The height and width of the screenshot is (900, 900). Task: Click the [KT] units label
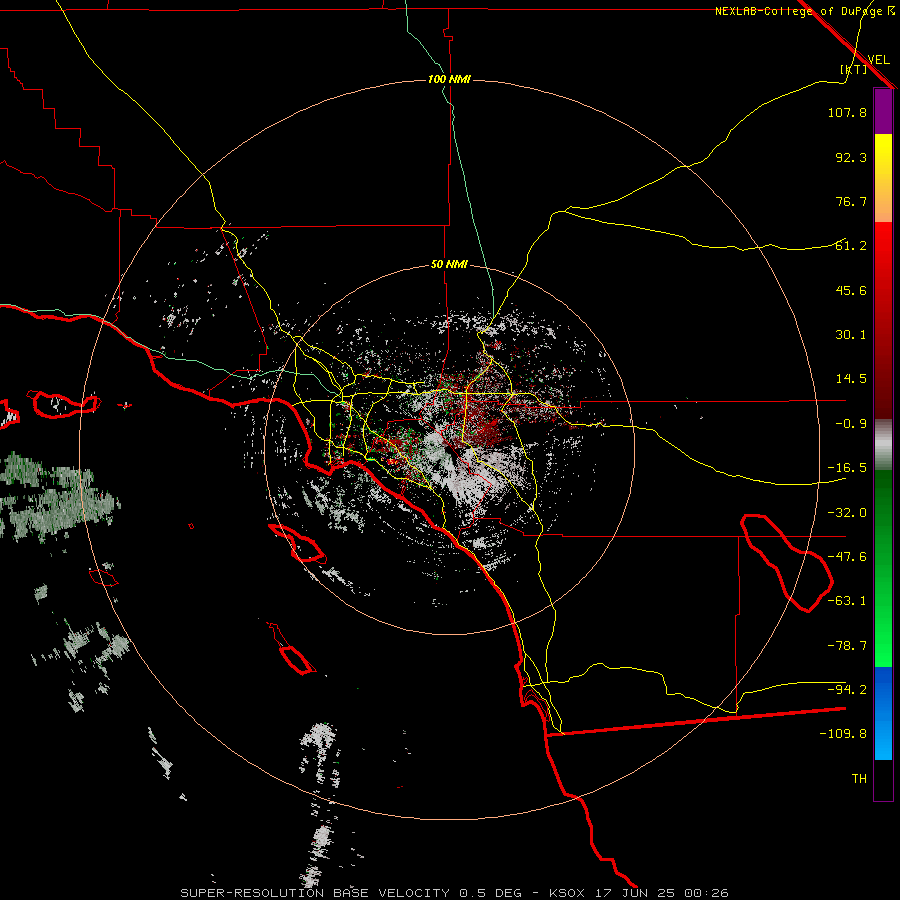[854, 69]
